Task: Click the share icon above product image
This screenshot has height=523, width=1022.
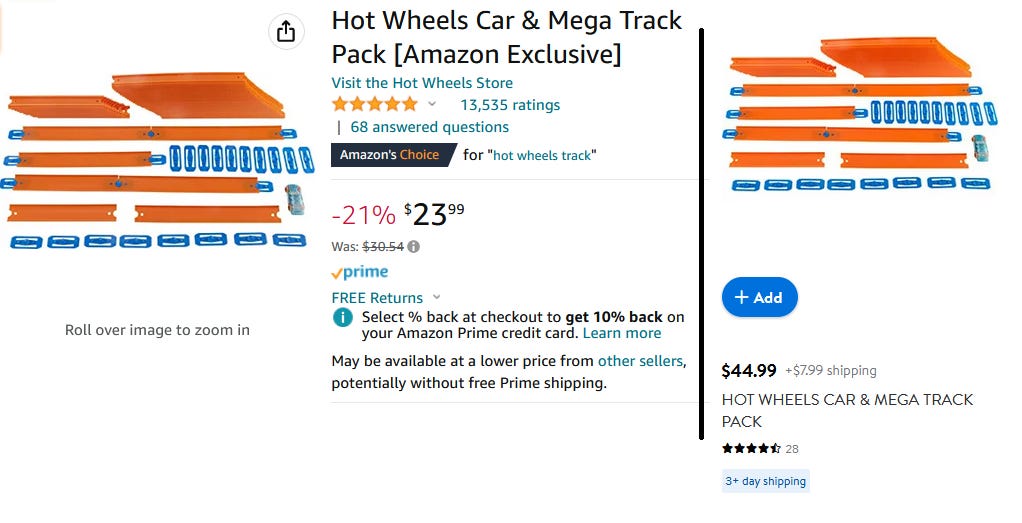Action: pyautogui.click(x=286, y=31)
